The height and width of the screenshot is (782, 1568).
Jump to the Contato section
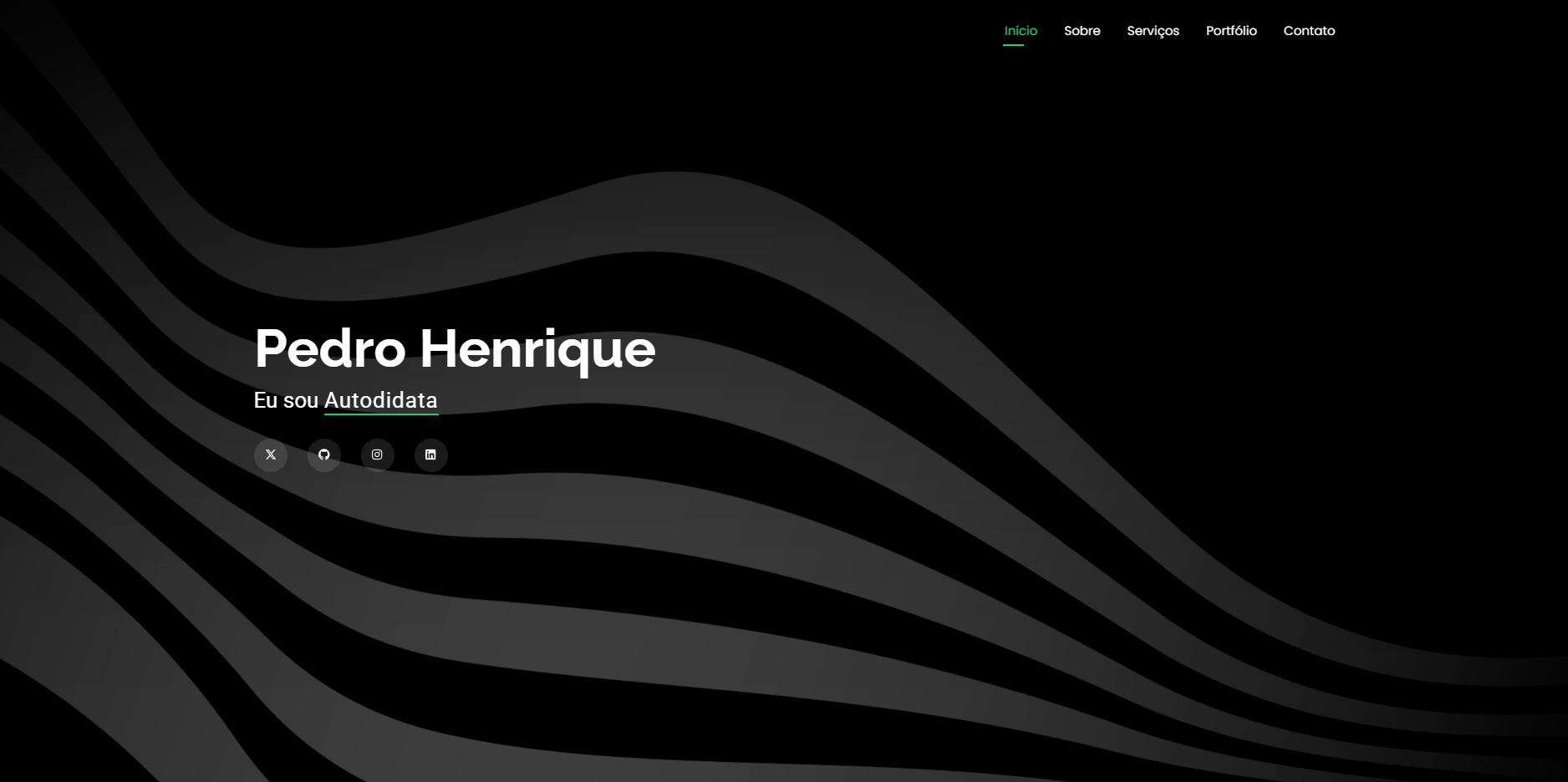(x=1309, y=31)
